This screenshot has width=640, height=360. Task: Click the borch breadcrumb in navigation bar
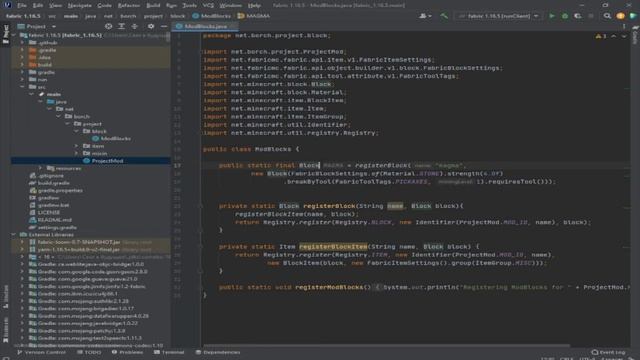click(x=128, y=16)
